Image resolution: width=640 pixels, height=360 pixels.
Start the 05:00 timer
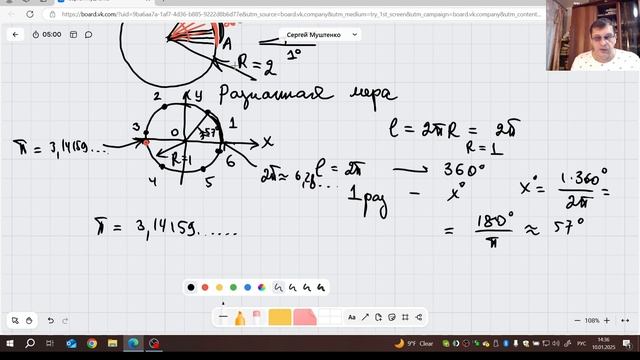click(47, 35)
